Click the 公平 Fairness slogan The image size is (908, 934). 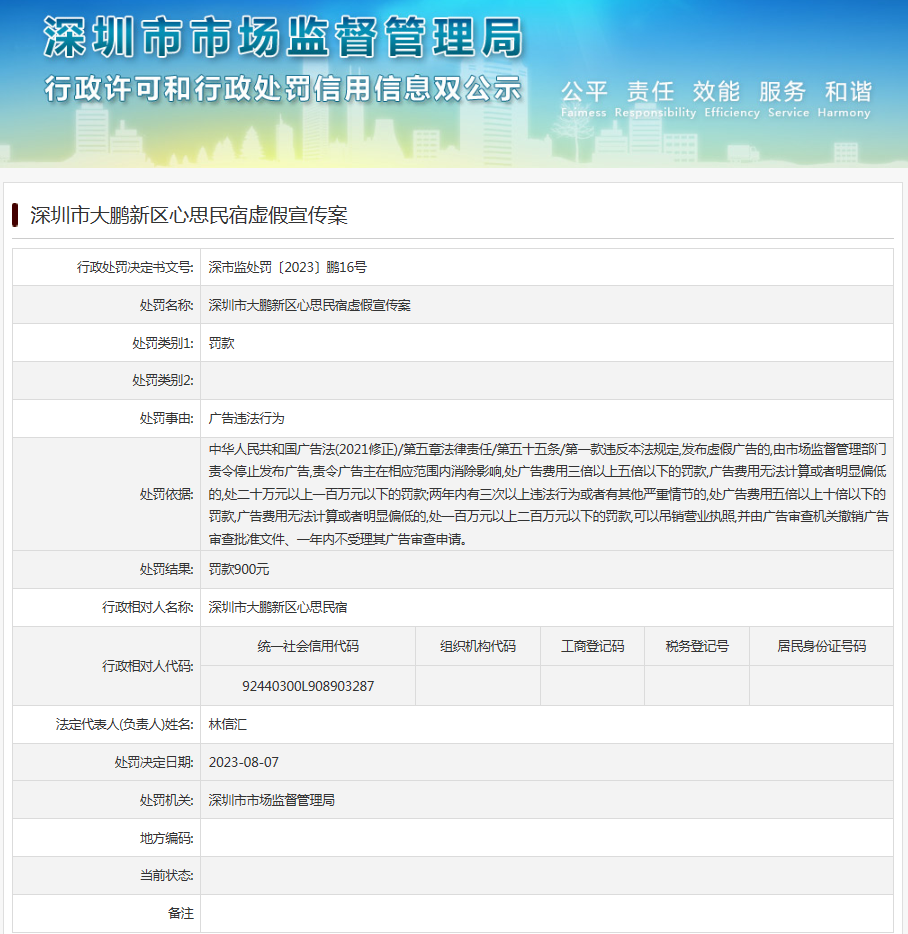pos(583,99)
